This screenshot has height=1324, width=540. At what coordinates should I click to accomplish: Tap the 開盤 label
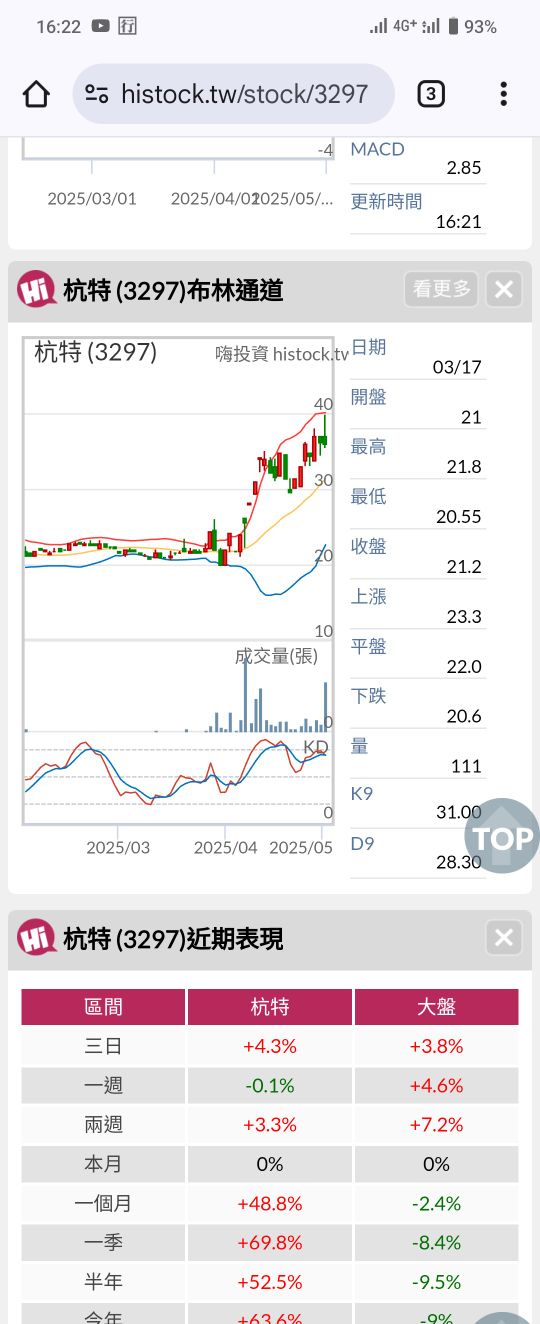click(368, 397)
